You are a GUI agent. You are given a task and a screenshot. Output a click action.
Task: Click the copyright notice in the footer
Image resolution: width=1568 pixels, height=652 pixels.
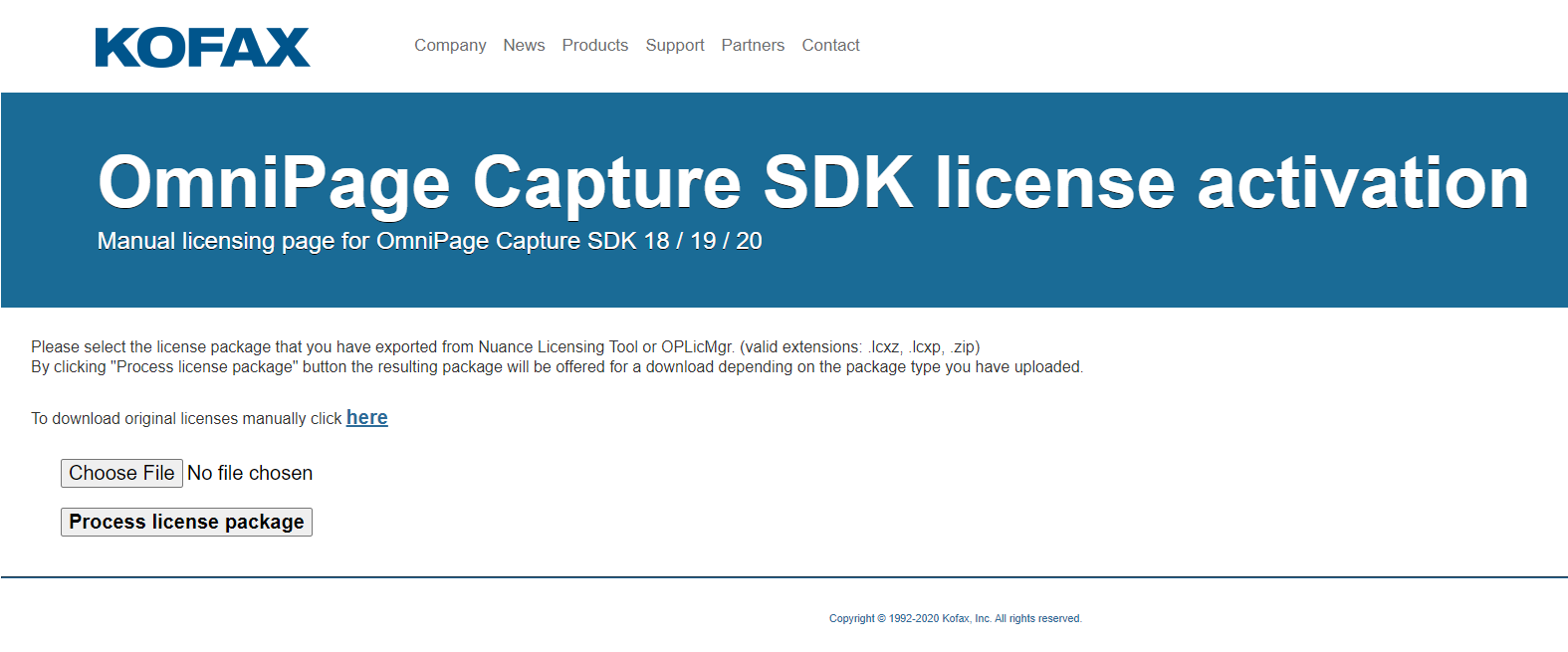point(956,618)
